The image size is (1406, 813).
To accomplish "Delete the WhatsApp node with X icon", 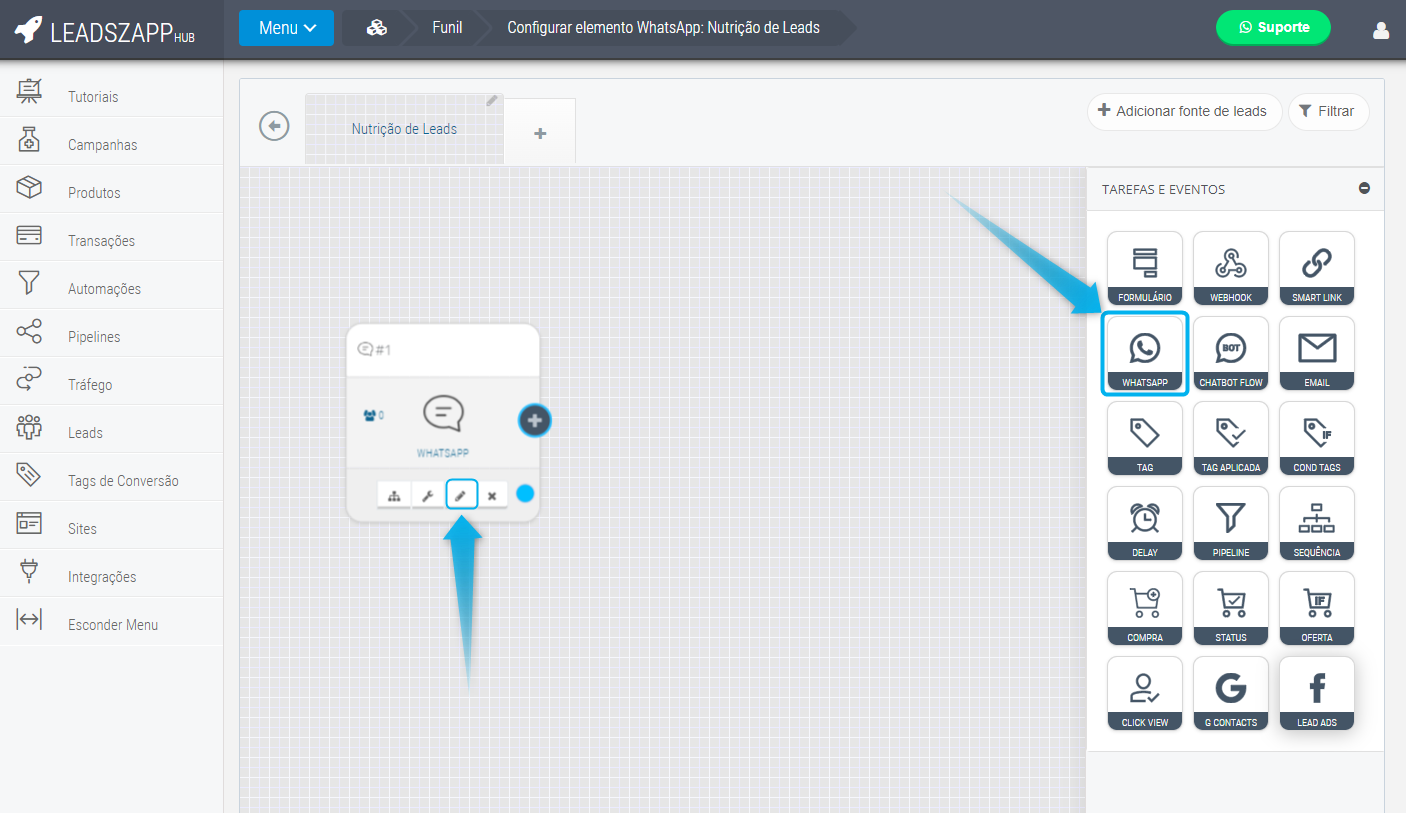I will pos(492,495).
